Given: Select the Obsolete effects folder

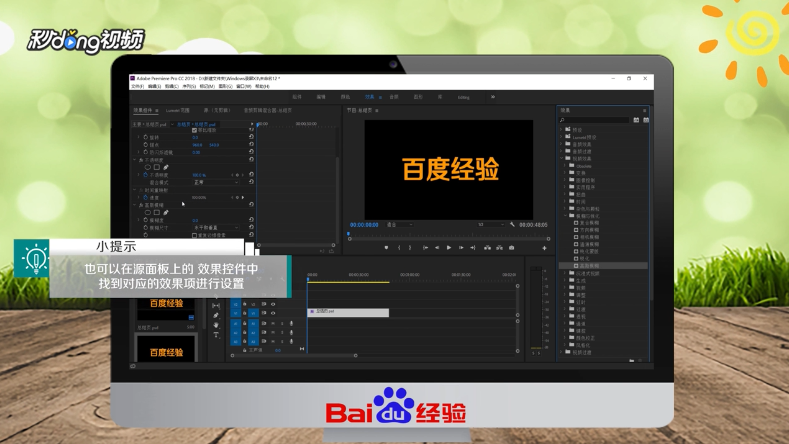Looking at the screenshot, I should click(x=583, y=166).
